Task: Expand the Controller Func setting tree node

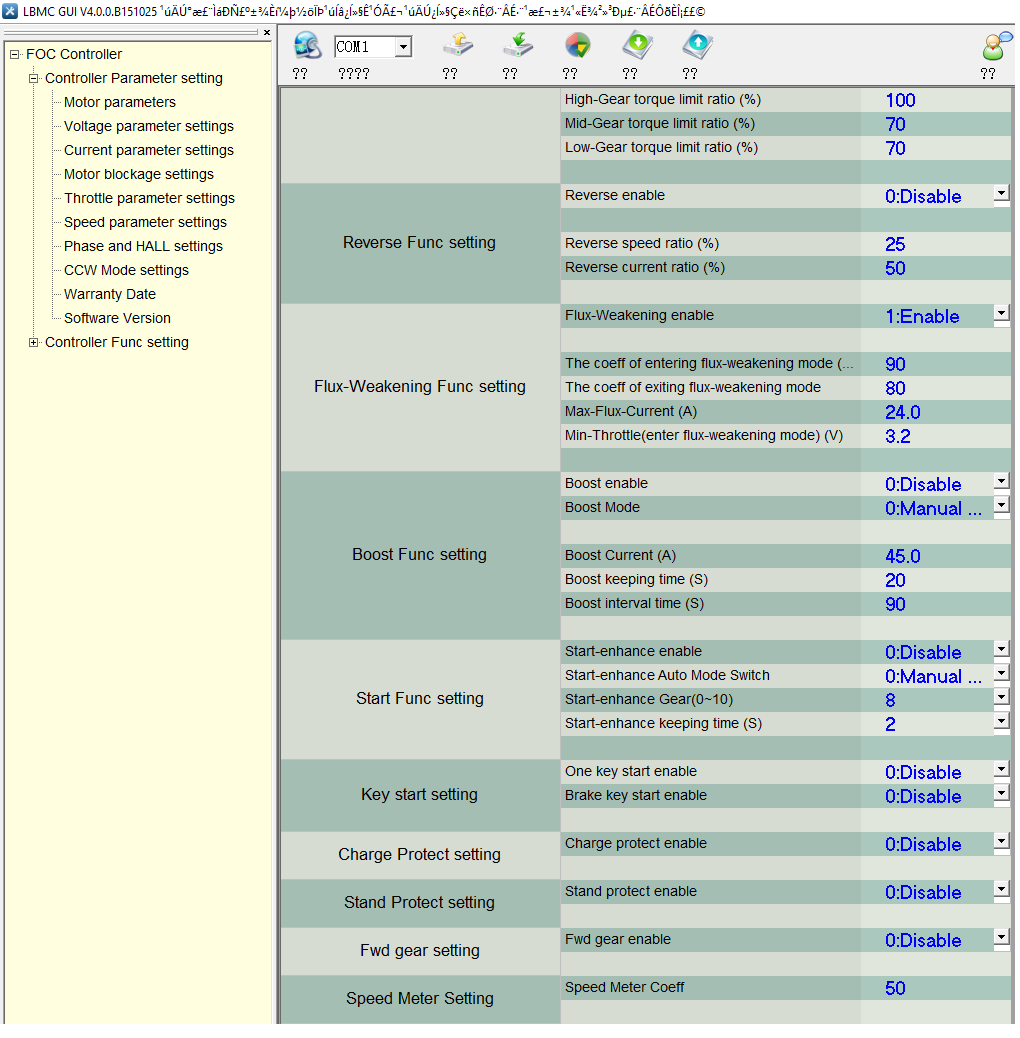Action: tap(34, 343)
